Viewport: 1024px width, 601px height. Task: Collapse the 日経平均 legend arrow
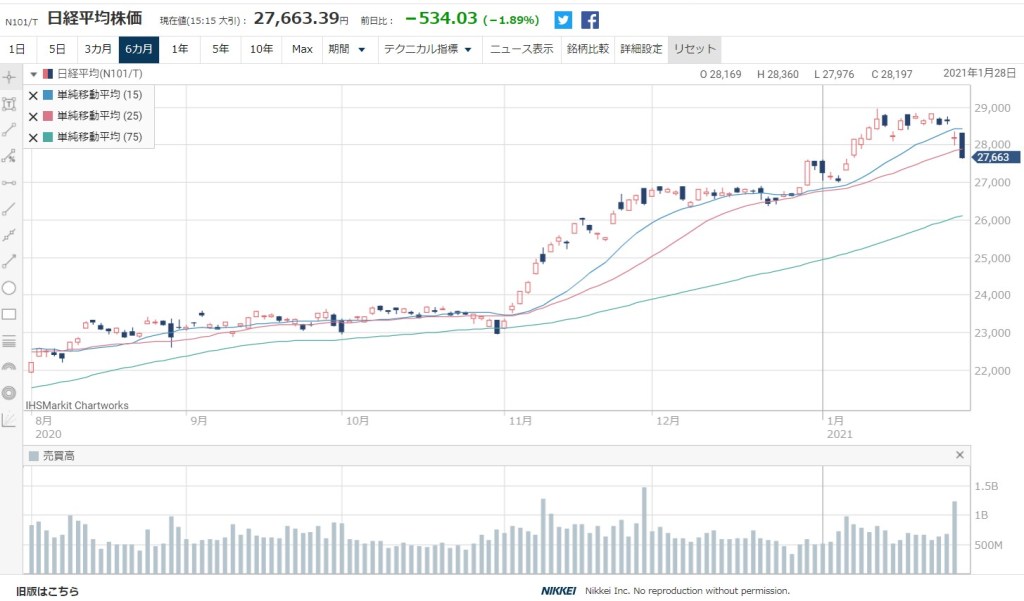click(33, 74)
